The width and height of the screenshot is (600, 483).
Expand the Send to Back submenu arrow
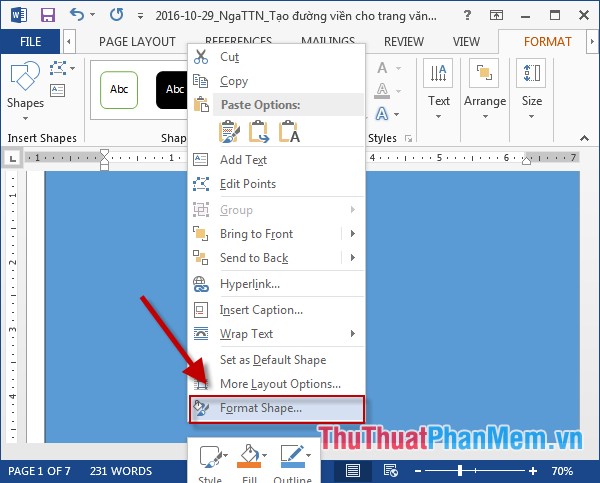click(x=353, y=258)
